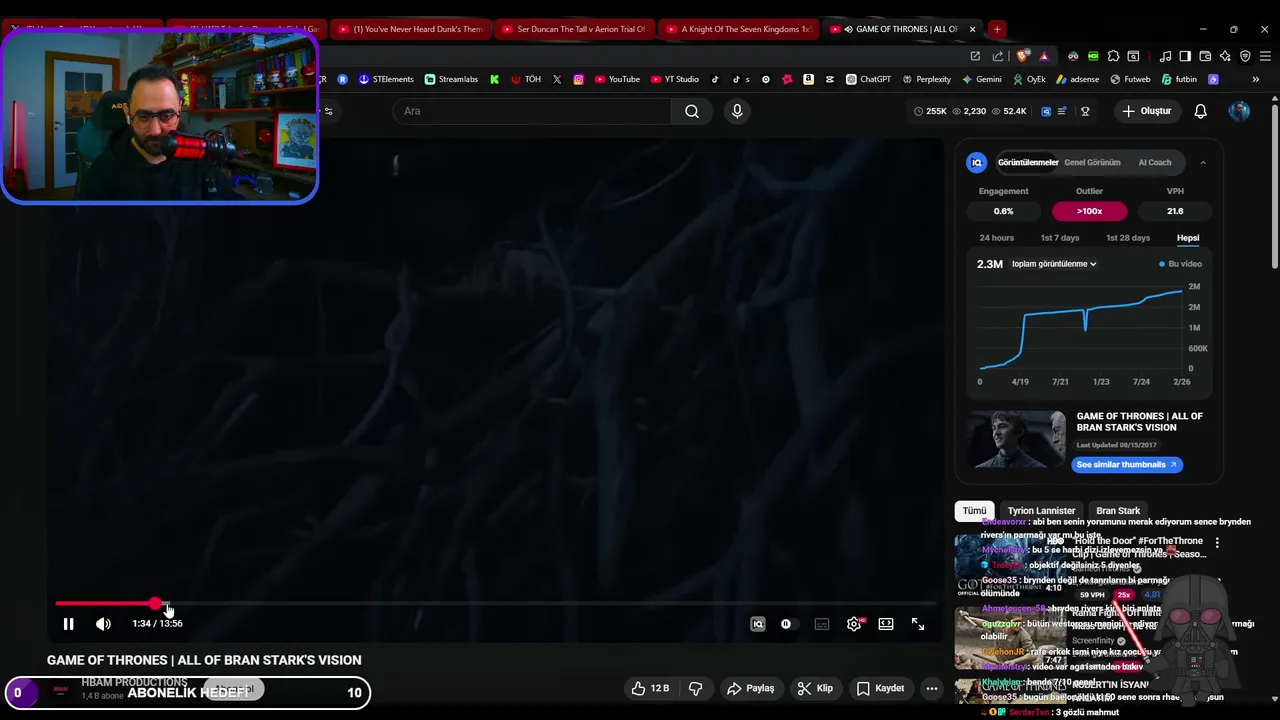This screenshot has height=720, width=1280.
Task: Collapse the vidIQ panel with the chevron
Action: coord(1203,162)
